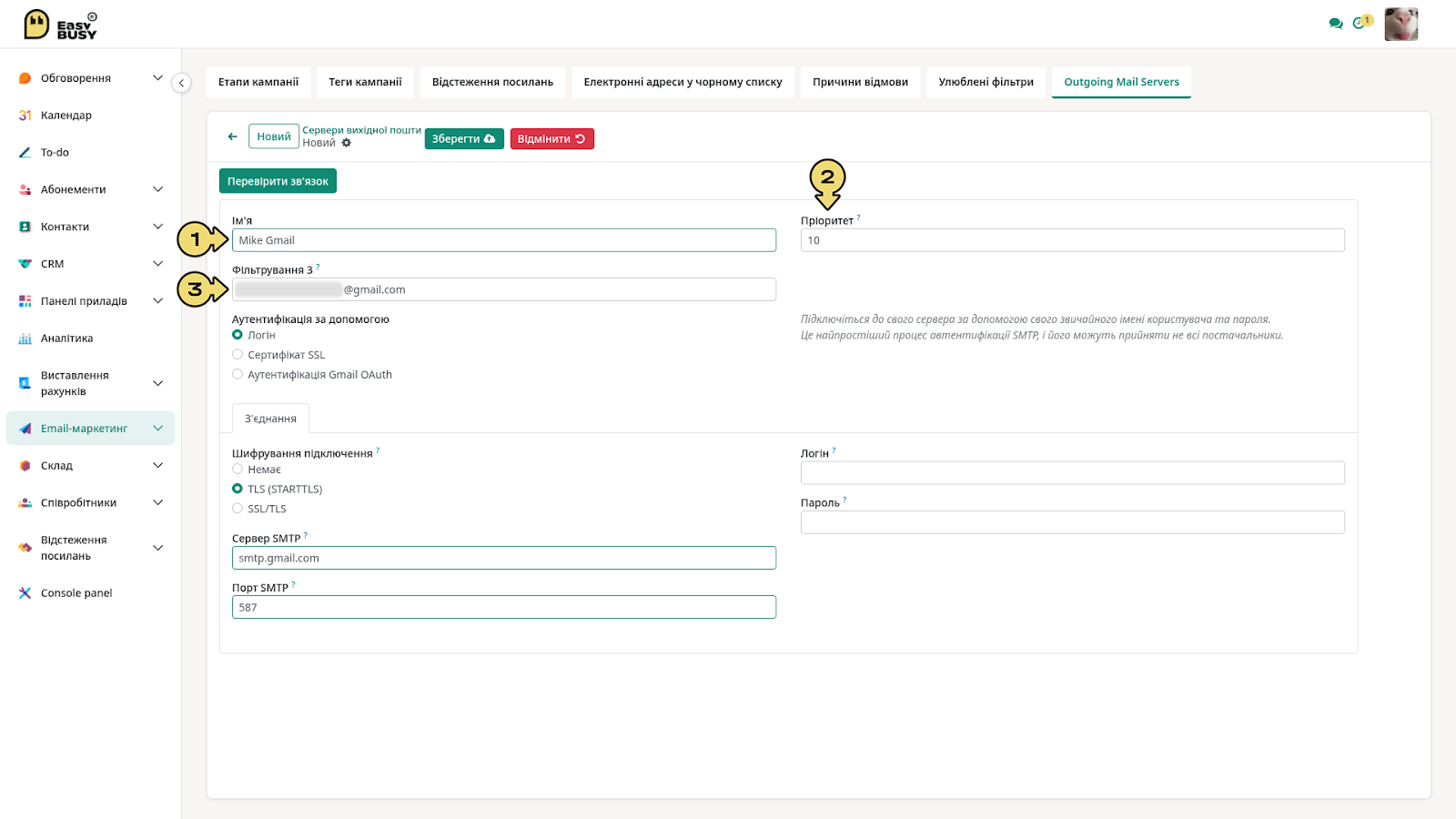
Task: Discard changes with Відмінити button
Action: pyautogui.click(x=551, y=139)
